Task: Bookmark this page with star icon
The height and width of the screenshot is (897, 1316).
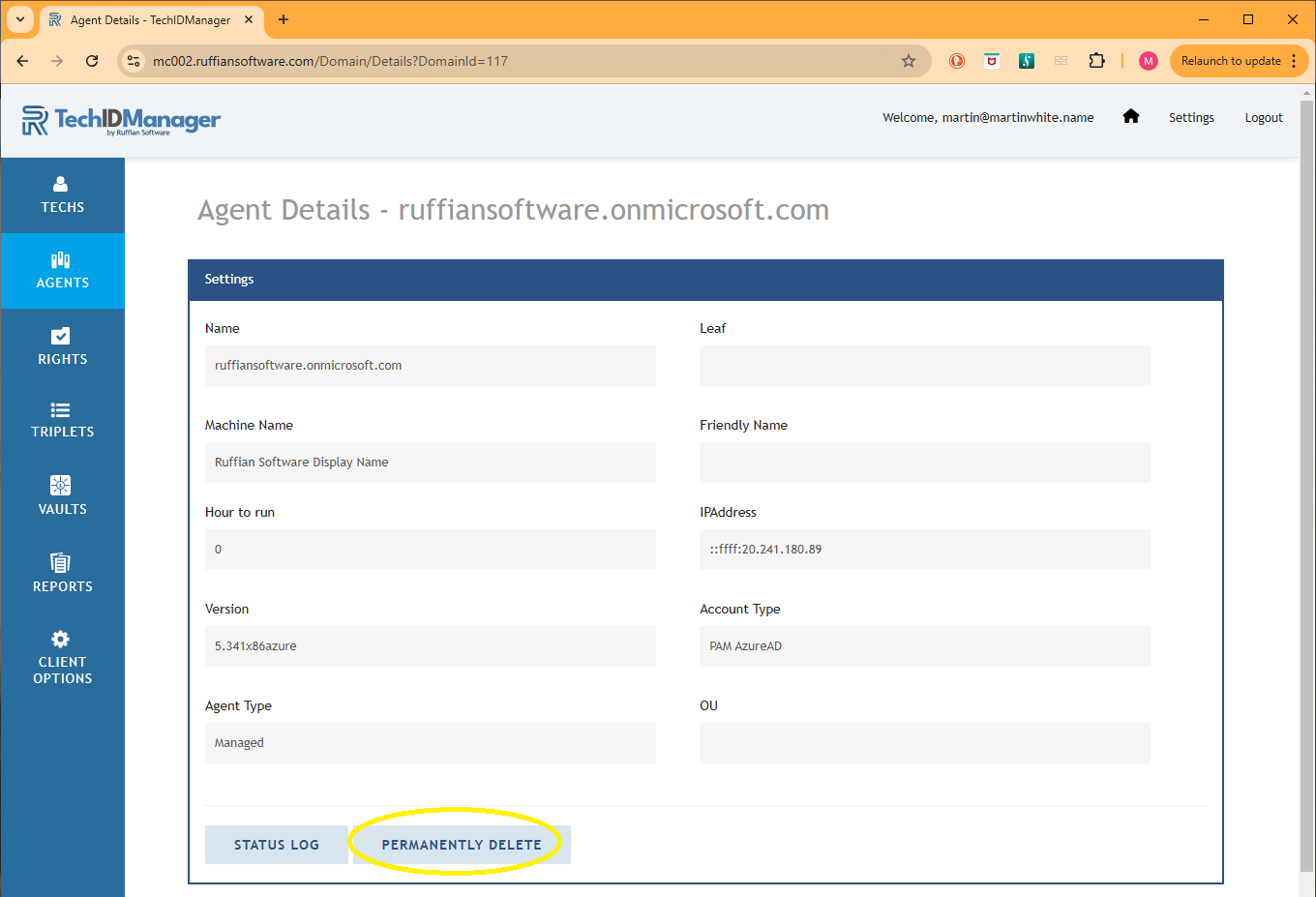Action: 908,61
